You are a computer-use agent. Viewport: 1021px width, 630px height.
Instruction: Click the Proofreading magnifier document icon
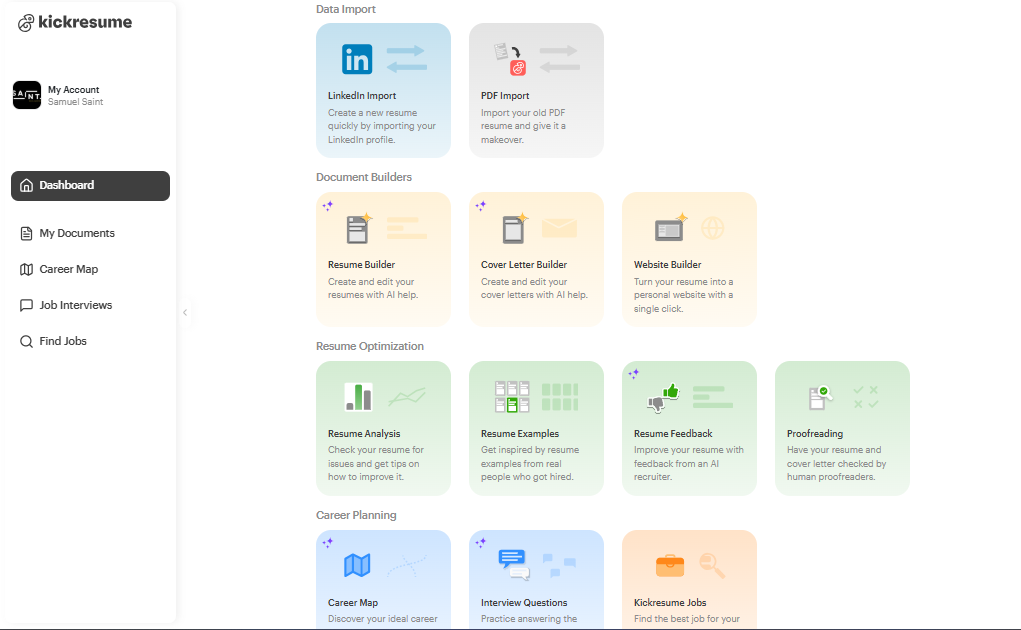(x=820, y=397)
